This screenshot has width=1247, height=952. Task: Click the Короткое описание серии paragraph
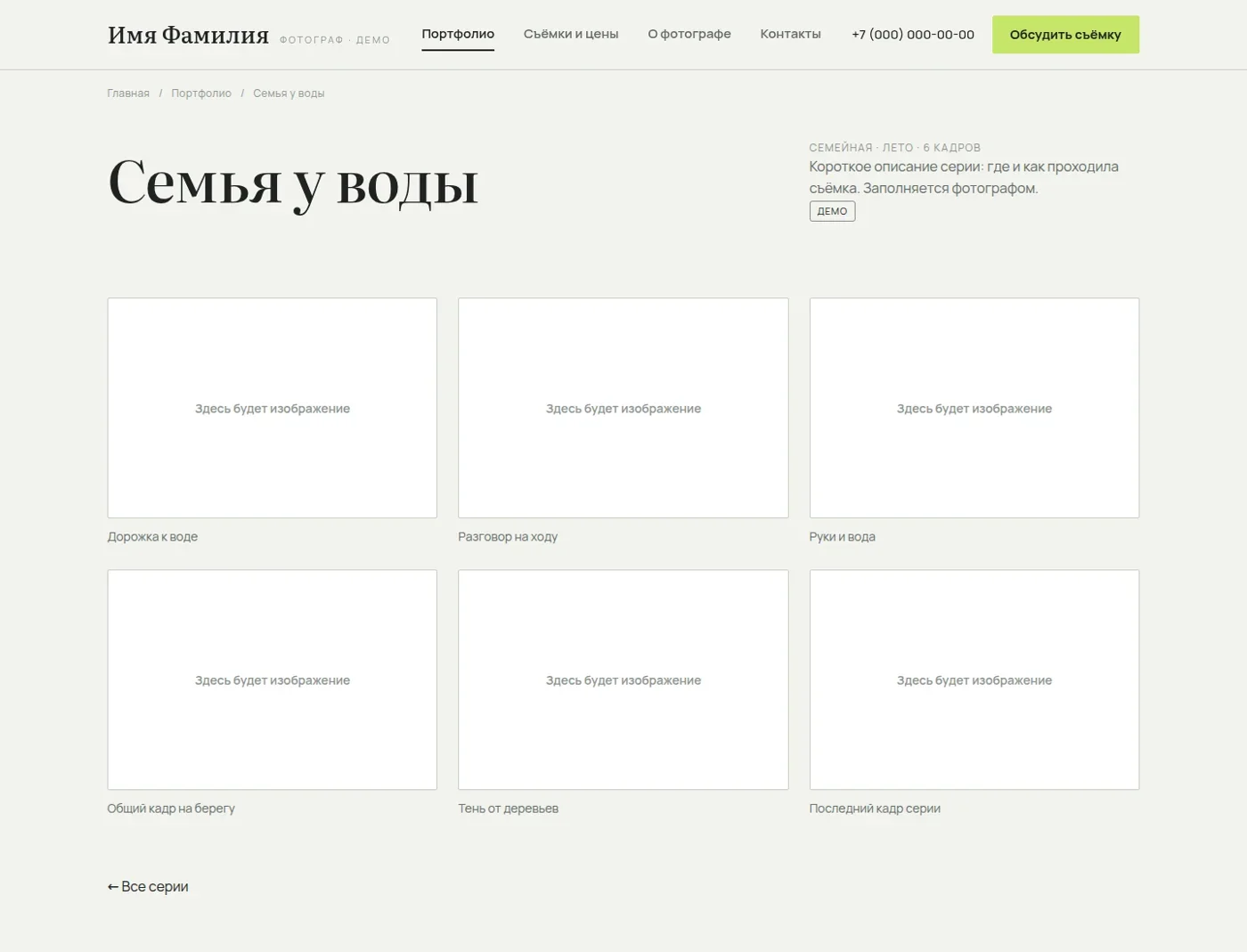(x=964, y=177)
